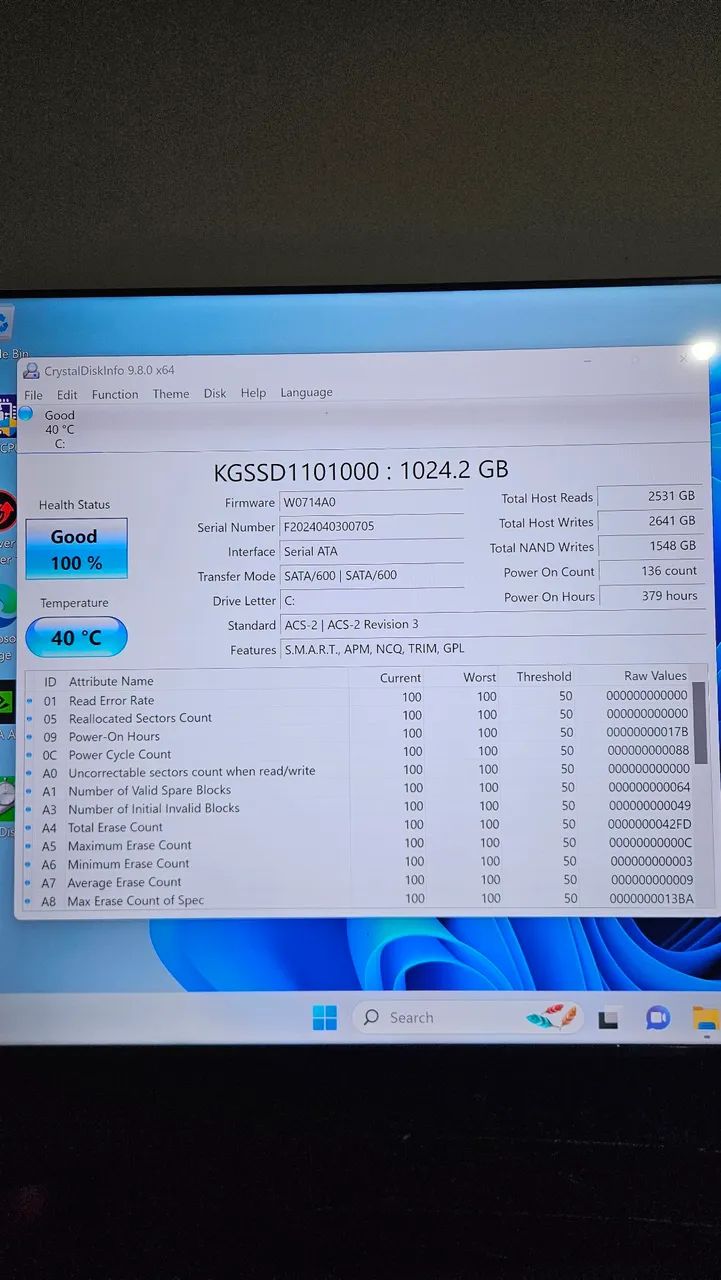Open the Chat icon on the taskbar

point(657,1018)
